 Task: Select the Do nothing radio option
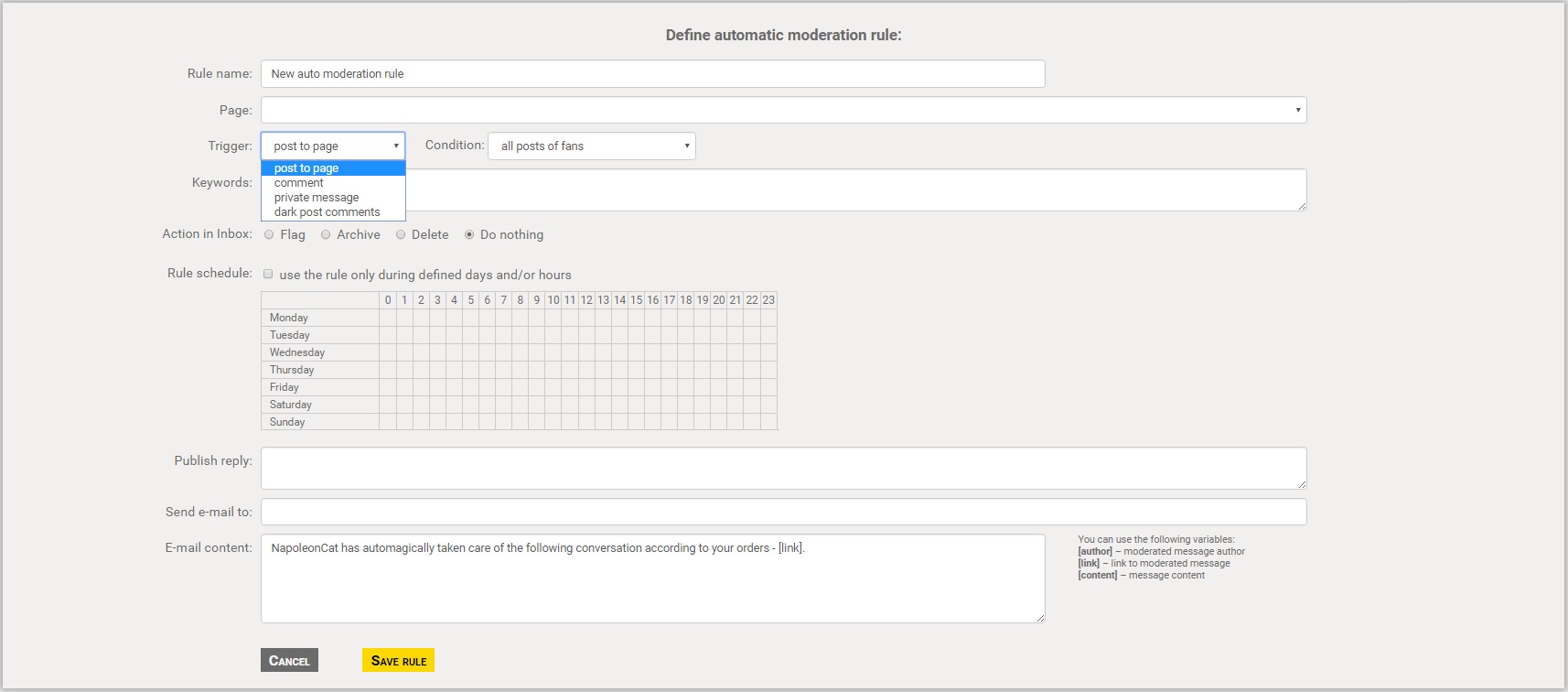[469, 235]
